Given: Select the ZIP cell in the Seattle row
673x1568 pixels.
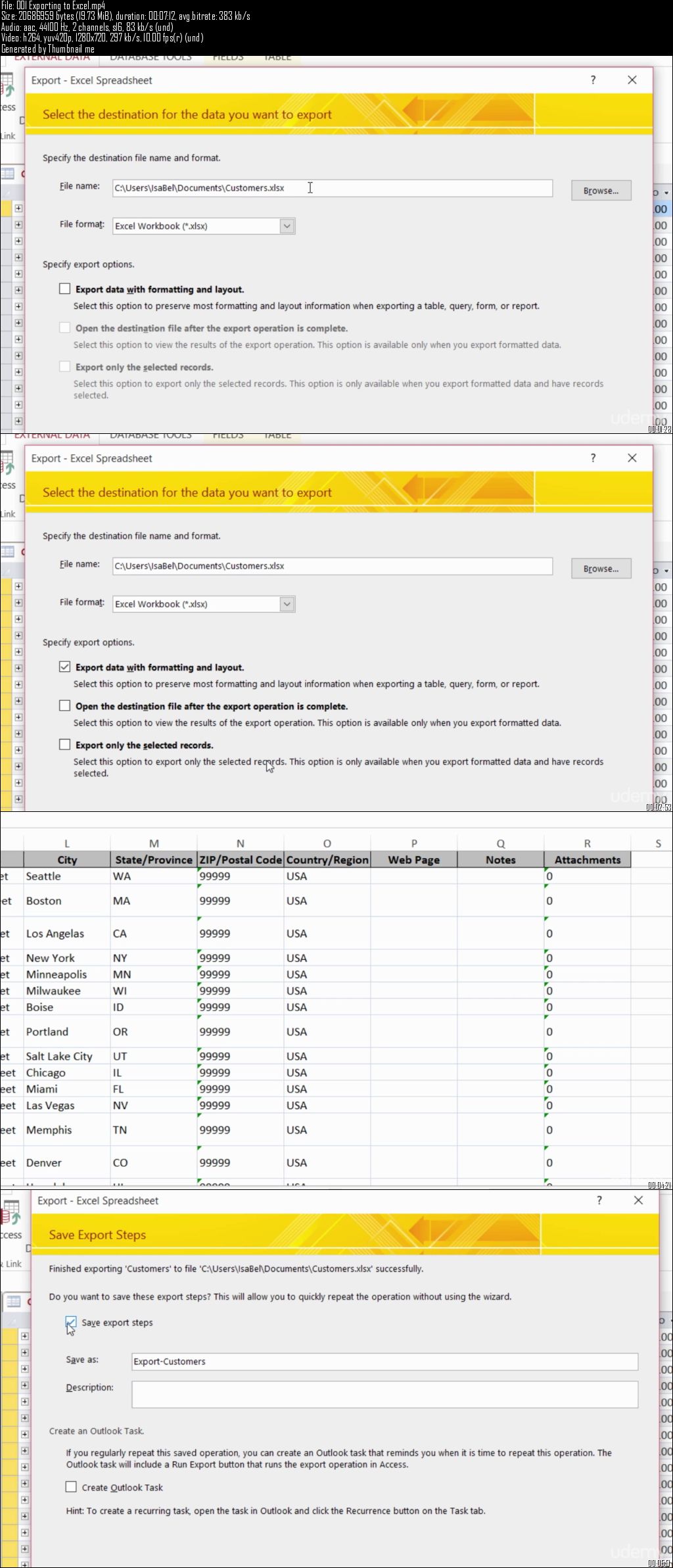Looking at the screenshot, I should coord(241,876).
